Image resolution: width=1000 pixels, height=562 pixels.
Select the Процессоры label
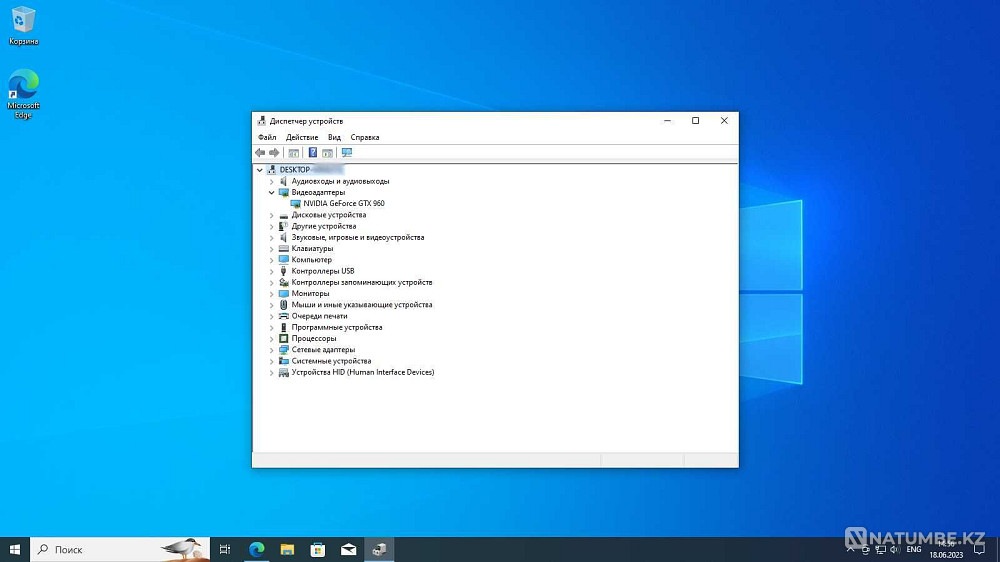pos(314,339)
